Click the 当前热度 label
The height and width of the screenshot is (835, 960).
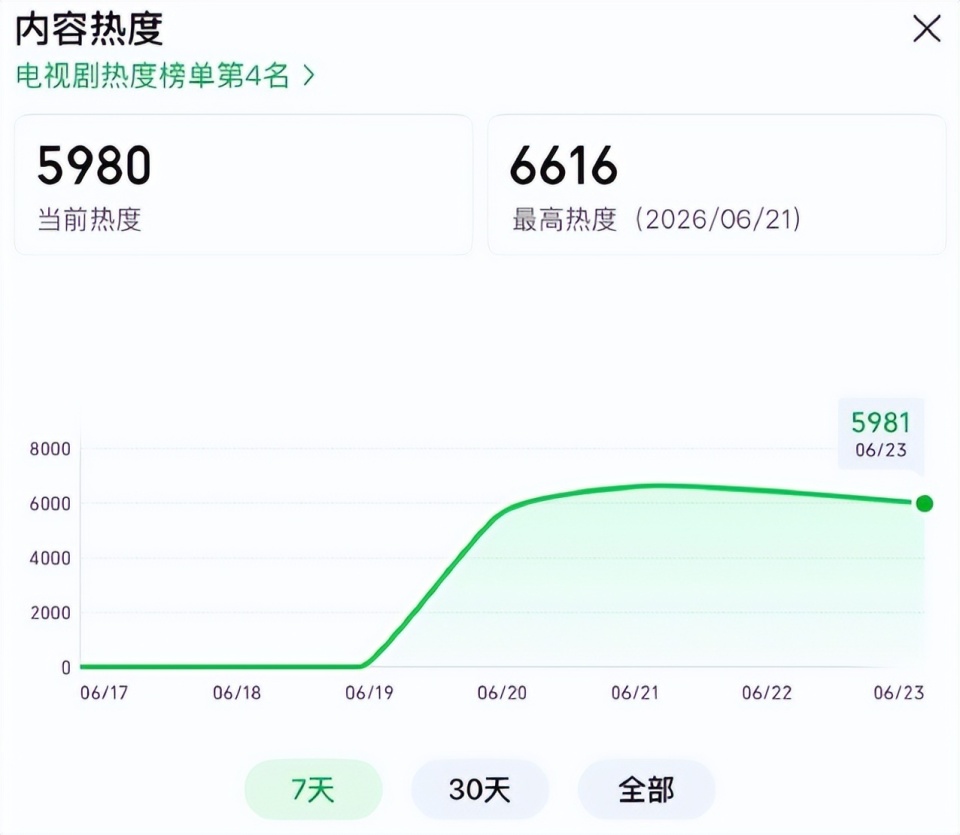click(89, 219)
